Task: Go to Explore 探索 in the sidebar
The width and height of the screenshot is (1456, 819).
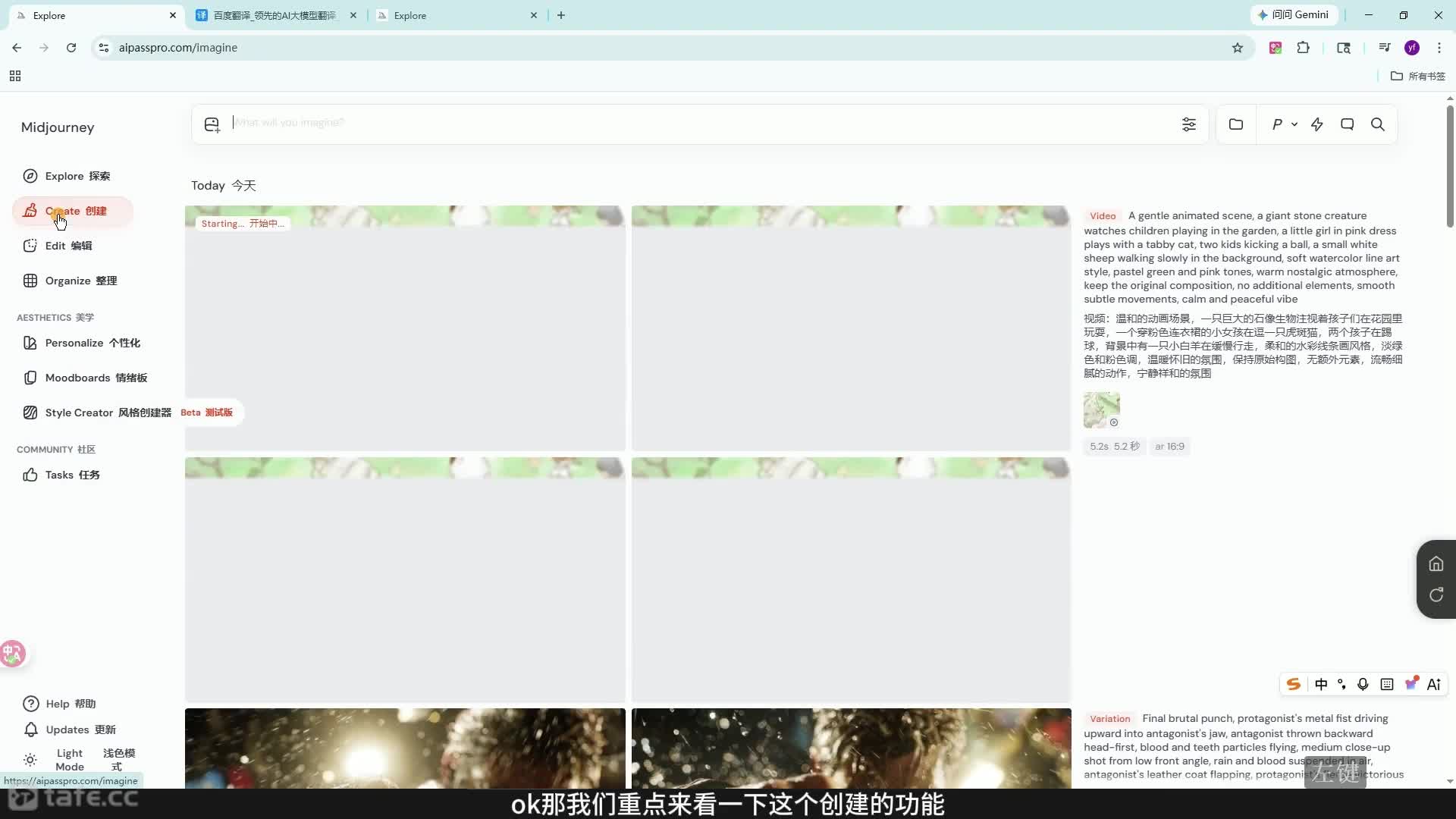Action: (x=73, y=176)
